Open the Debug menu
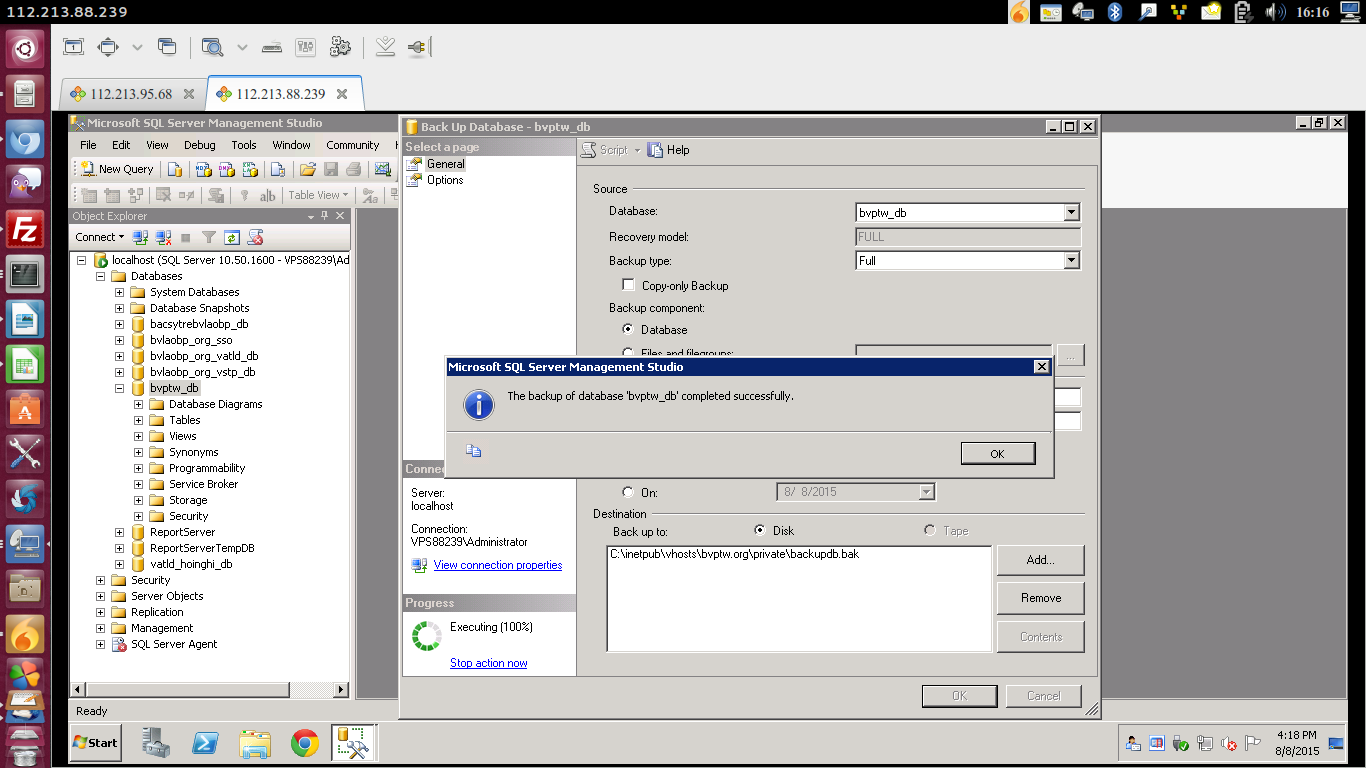The height and width of the screenshot is (768, 1366). [199, 145]
